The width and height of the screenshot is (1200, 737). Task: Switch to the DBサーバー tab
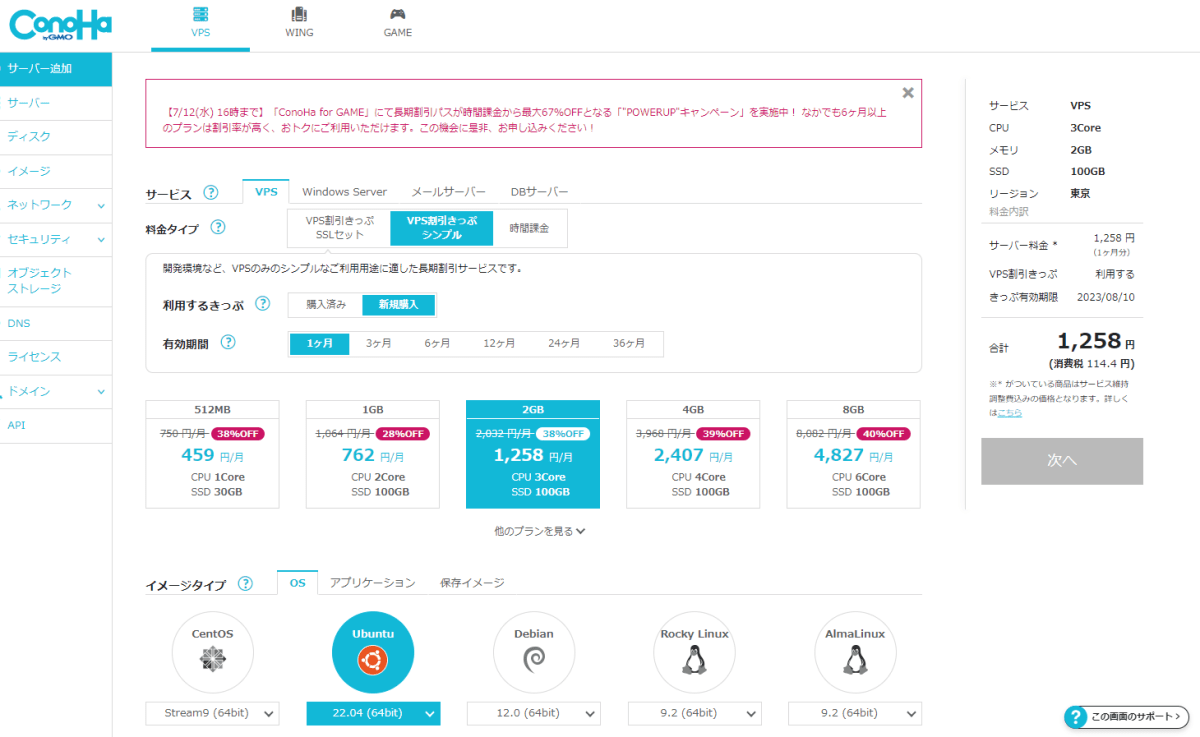coord(539,192)
